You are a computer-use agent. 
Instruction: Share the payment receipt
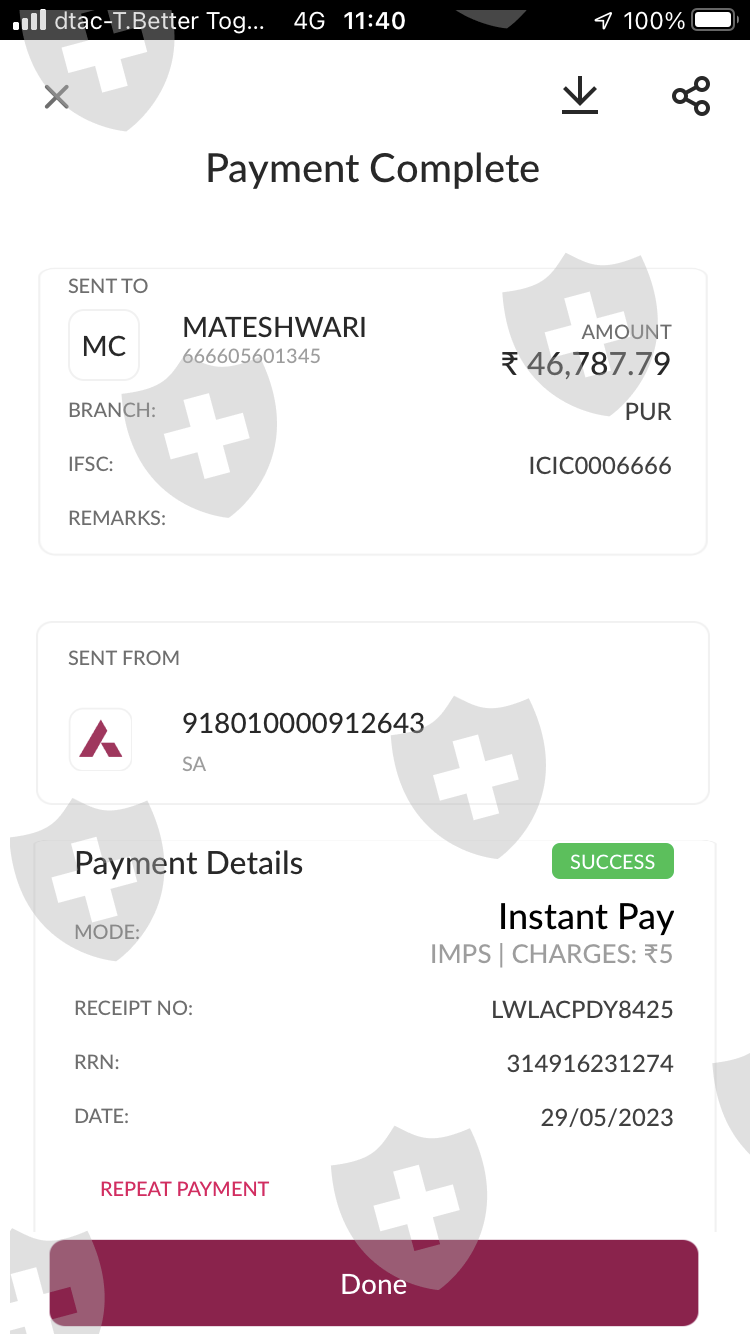click(691, 96)
